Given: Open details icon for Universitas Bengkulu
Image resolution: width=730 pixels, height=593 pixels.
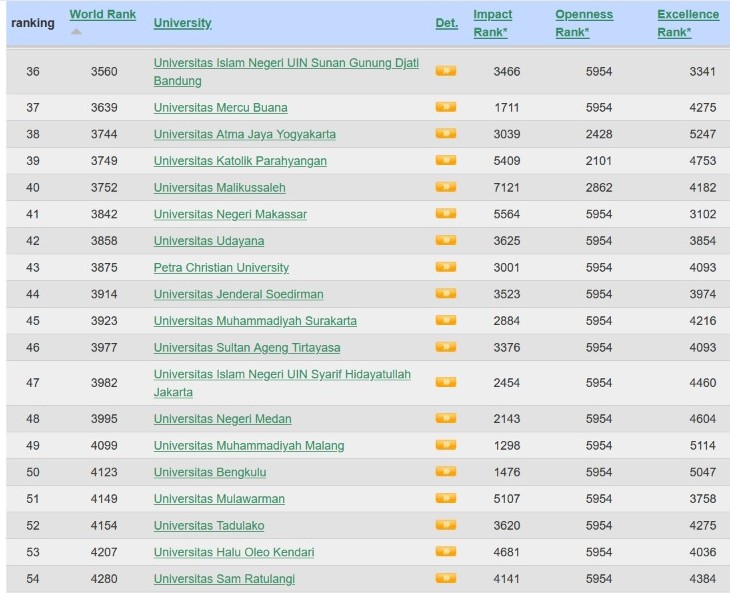Looking at the screenshot, I should 446,472.
